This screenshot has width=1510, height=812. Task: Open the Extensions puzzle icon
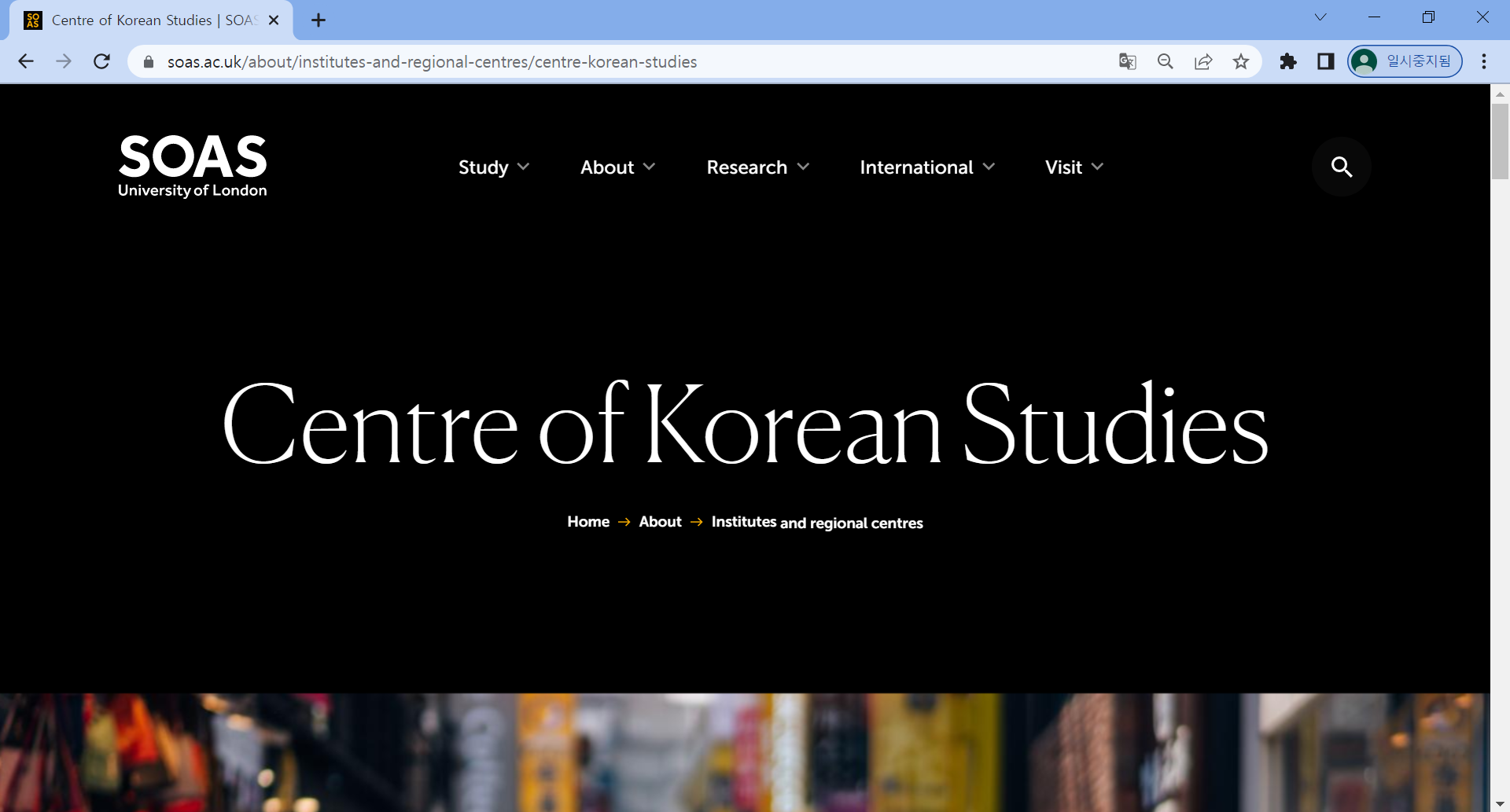(1288, 61)
